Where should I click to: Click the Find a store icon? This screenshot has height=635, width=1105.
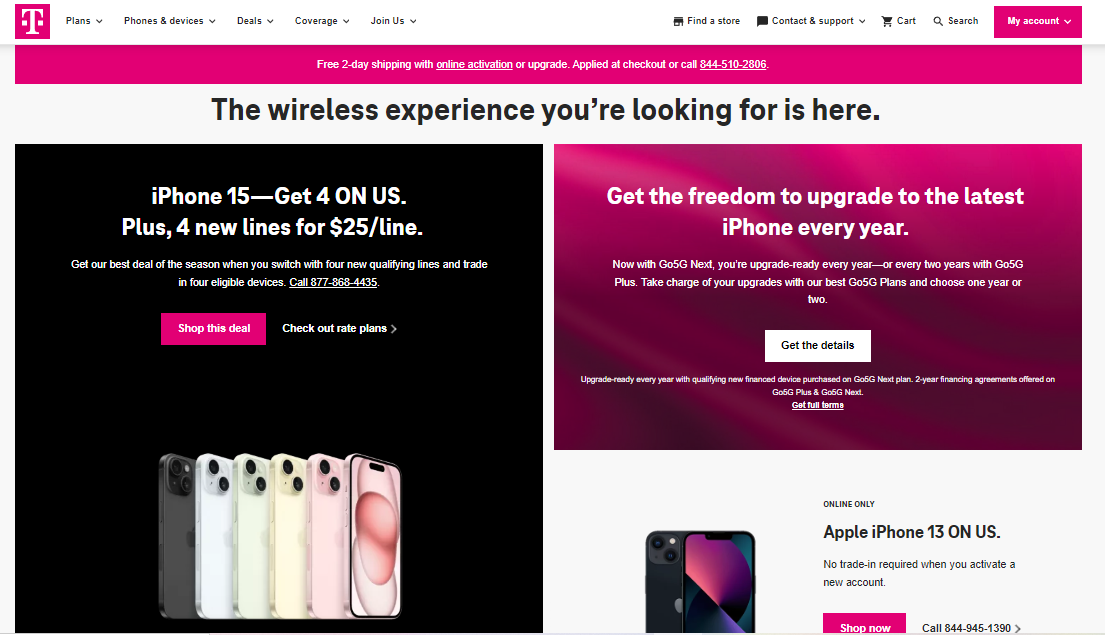tap(678, 20)
